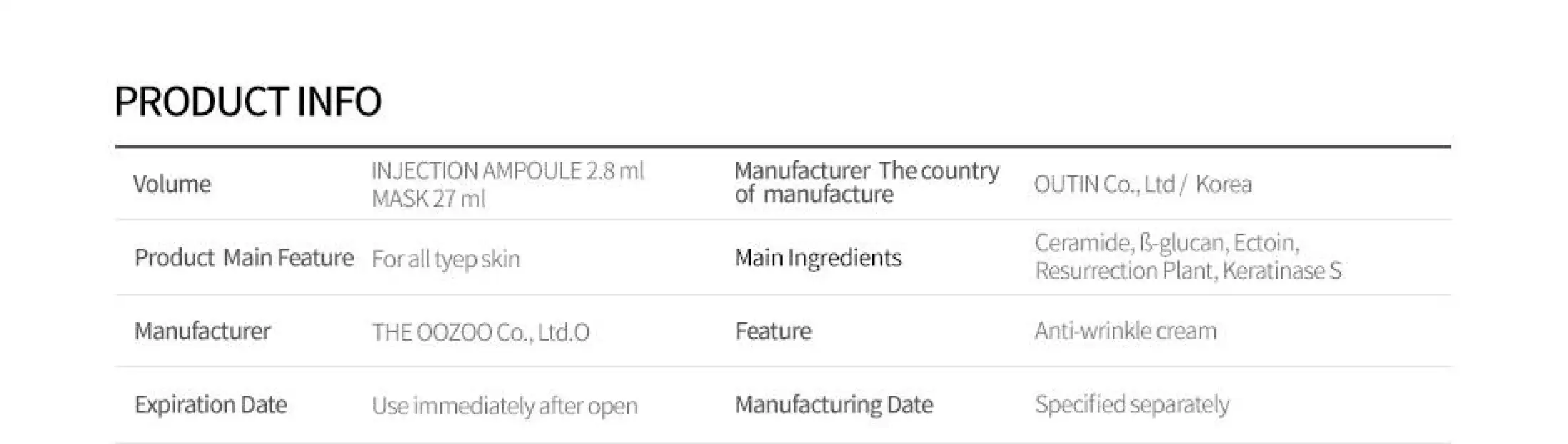Click the INJECTION AMPOULE 2.8 ml text
This screenshot has width=1568, height=444.
pos(507,171)
